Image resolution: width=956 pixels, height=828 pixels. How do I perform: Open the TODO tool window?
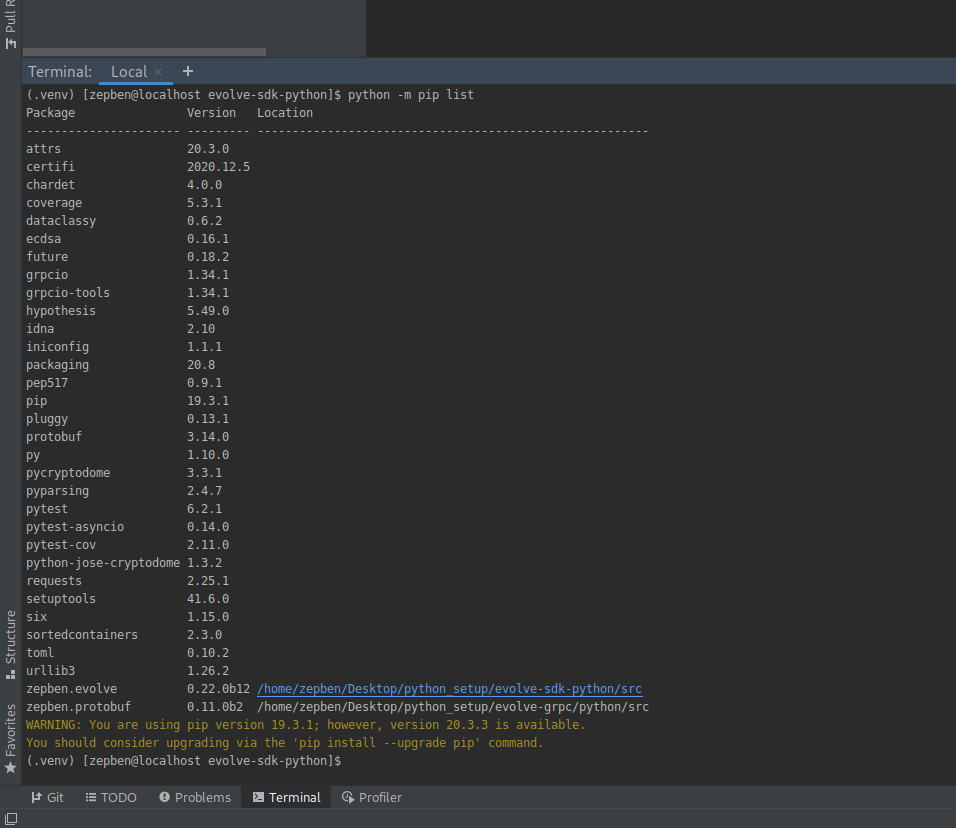click(110, 797)
